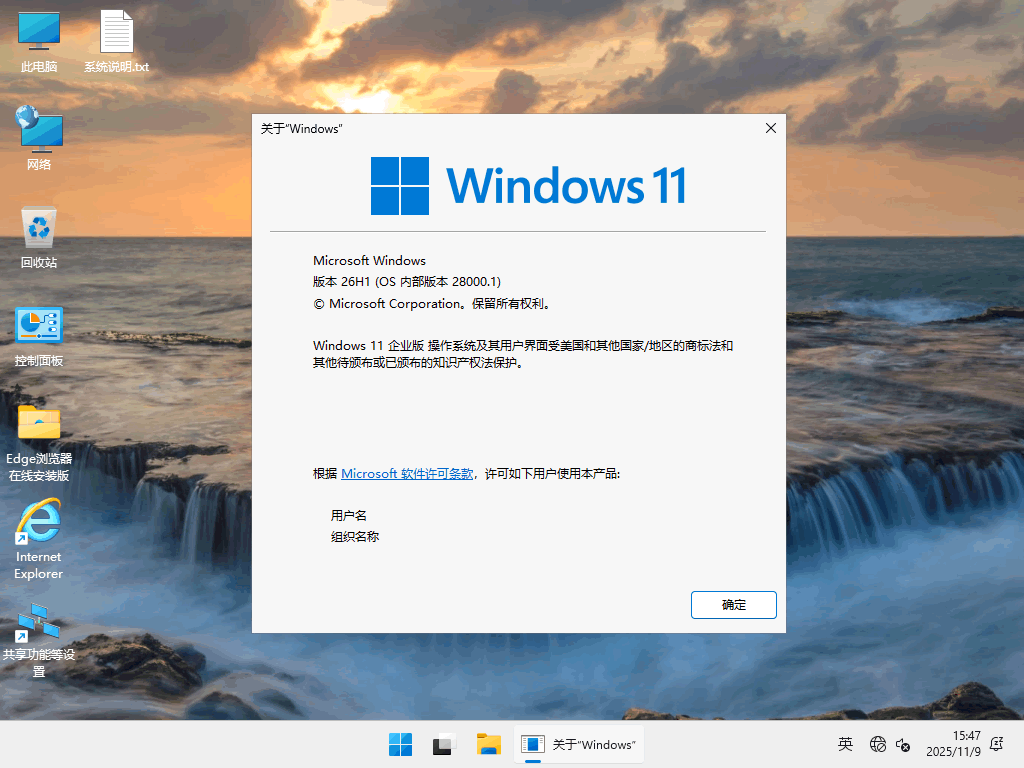1024x768 pixels.
Task: Close the 关于"Windows" dialog
Action: click(771, 128)
